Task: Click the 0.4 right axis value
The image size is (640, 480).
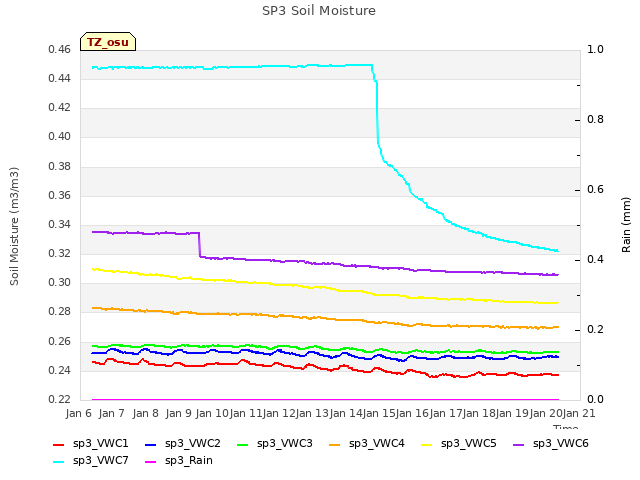Action: 595,260
